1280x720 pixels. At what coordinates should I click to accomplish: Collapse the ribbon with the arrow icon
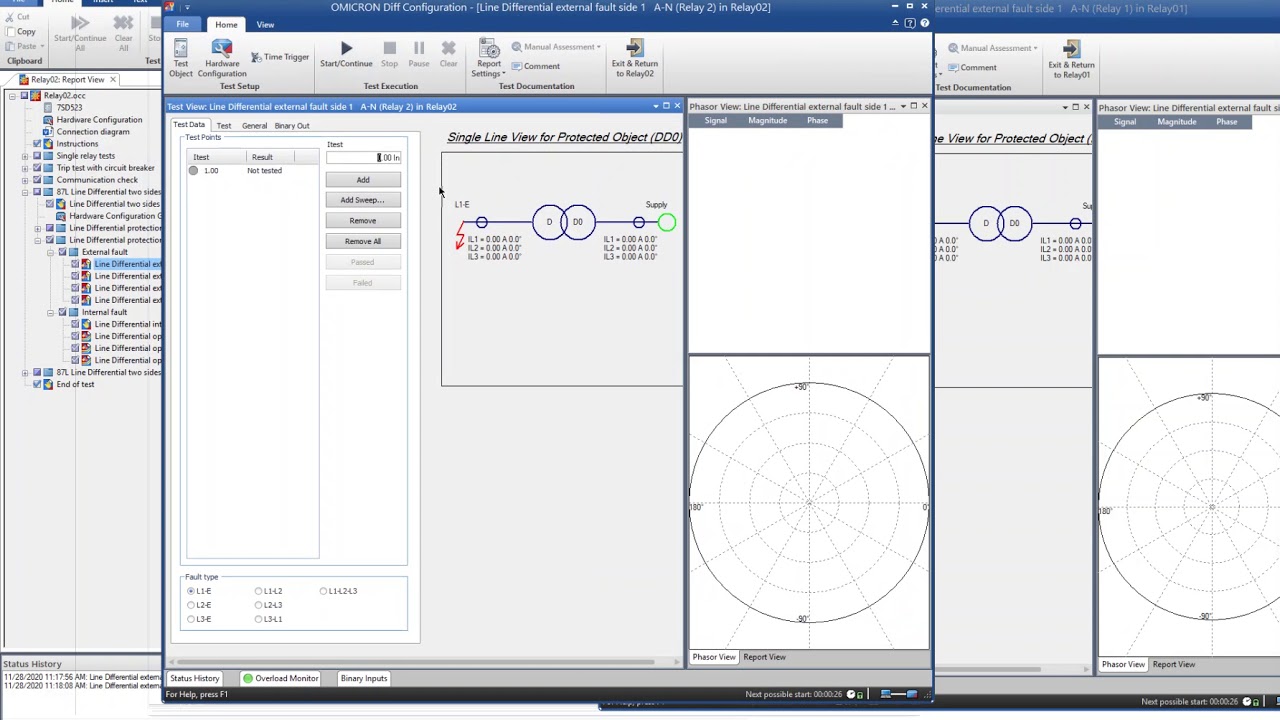[x=896, y=23]
